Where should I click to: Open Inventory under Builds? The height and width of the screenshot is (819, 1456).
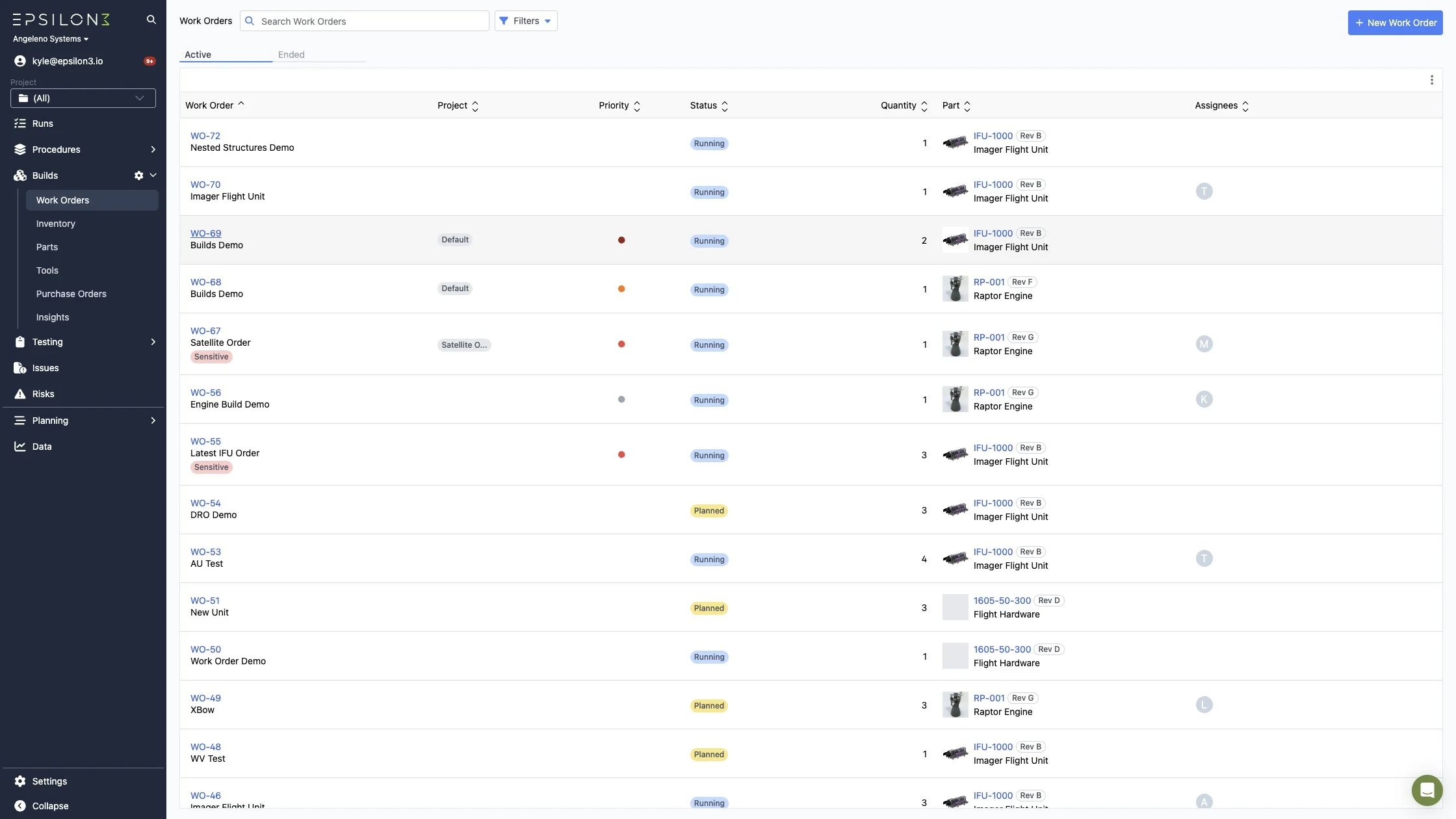pos(56,224)
